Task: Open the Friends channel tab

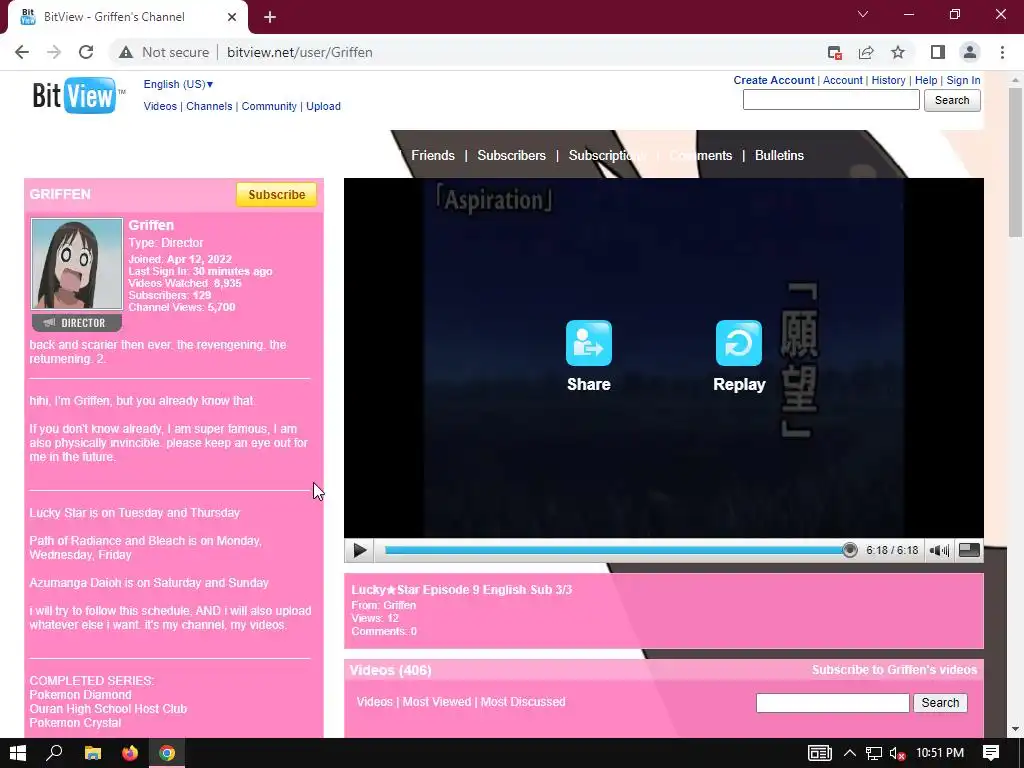Action: point(432,155)
